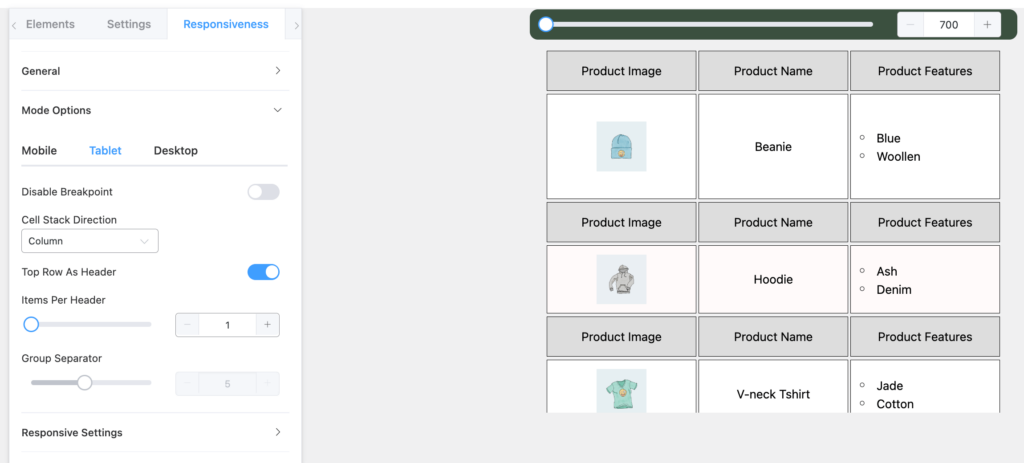Click the right tab-scroll arrow beside Responsiveness

(296, 25)
